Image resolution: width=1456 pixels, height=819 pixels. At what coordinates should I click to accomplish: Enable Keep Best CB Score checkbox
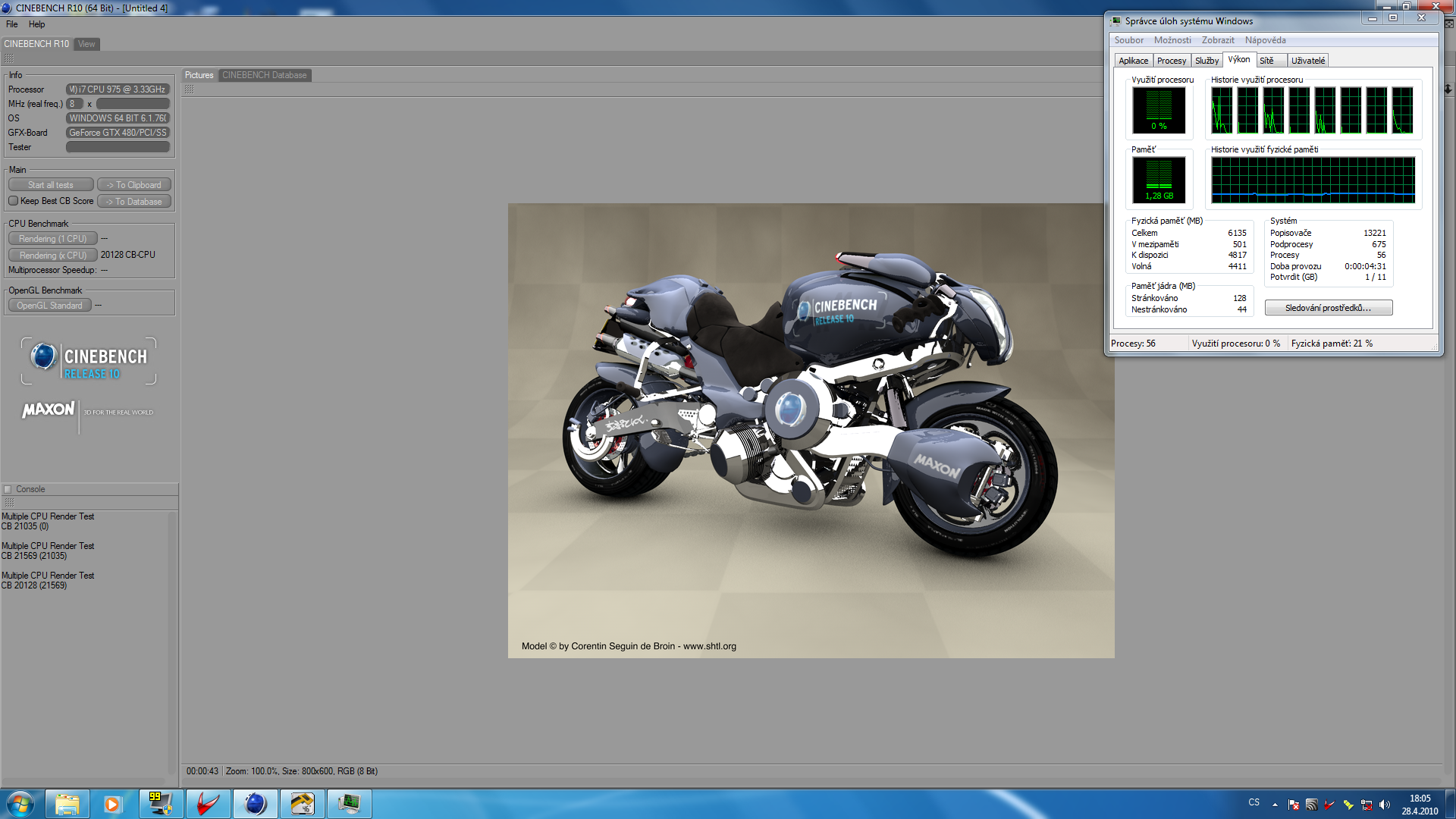(x=13, y=201)
